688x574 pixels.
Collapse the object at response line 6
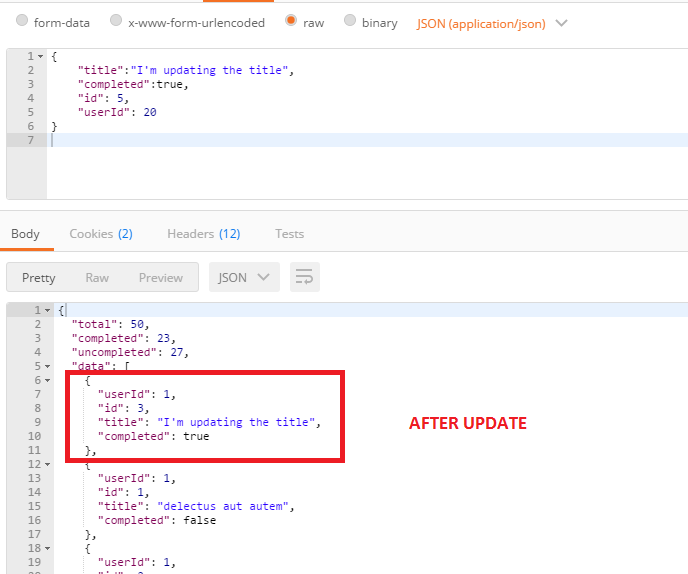(x=47, y=380)
